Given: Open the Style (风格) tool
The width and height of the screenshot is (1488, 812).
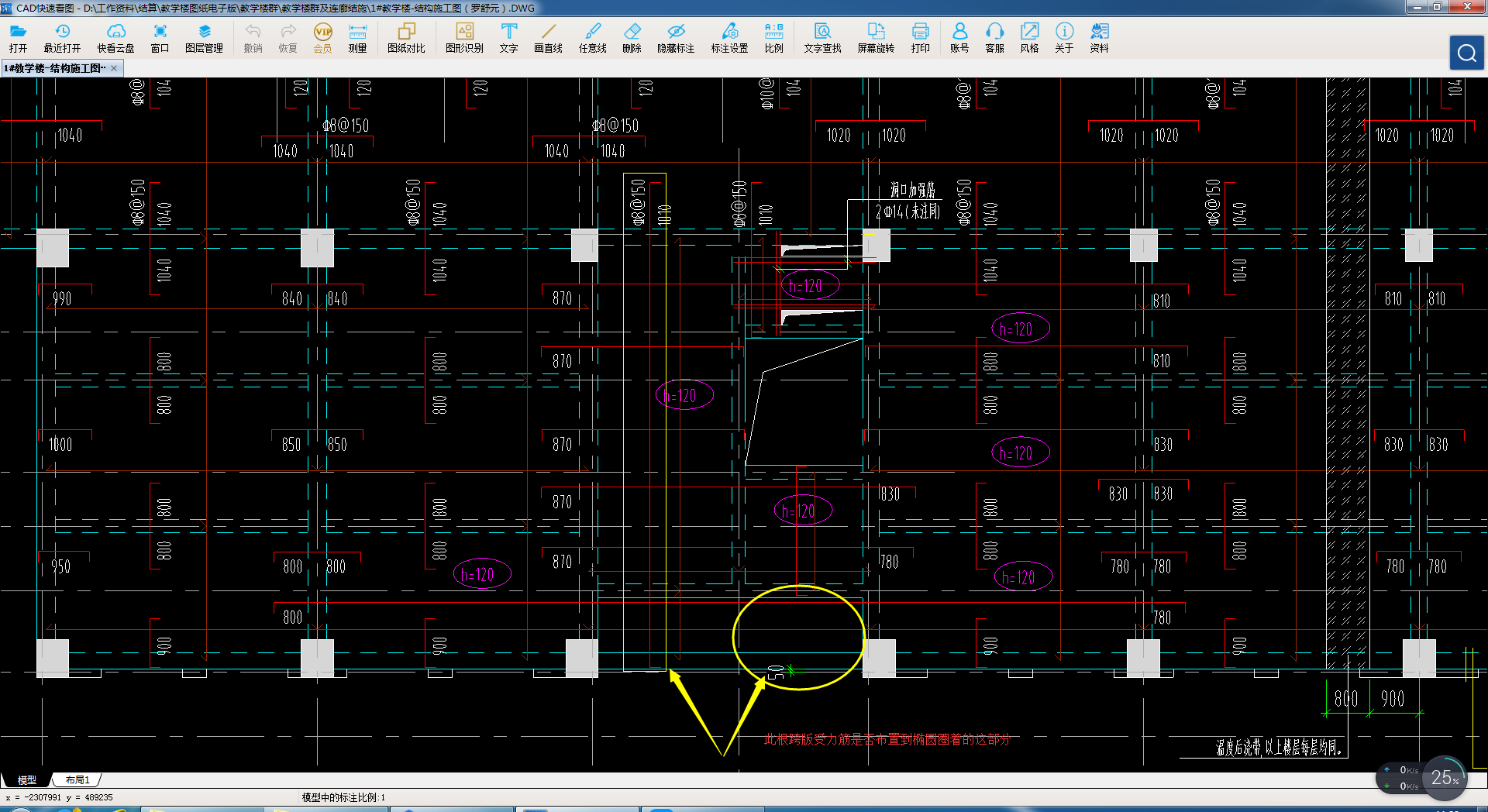Looking at the screenshot, I should click(1029, 38).
